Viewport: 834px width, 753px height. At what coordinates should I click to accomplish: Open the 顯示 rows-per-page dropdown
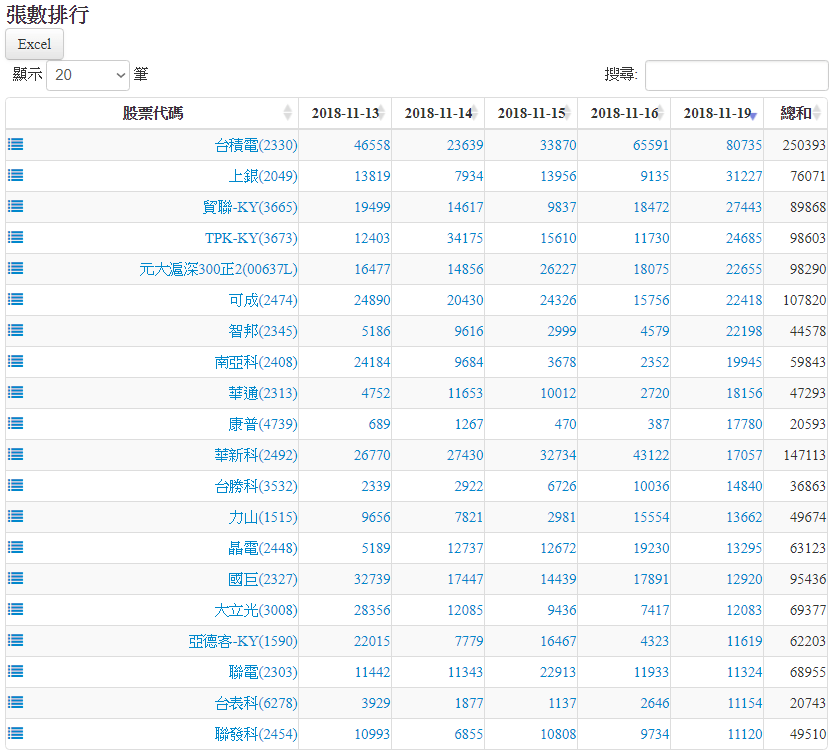coord(88,75)
